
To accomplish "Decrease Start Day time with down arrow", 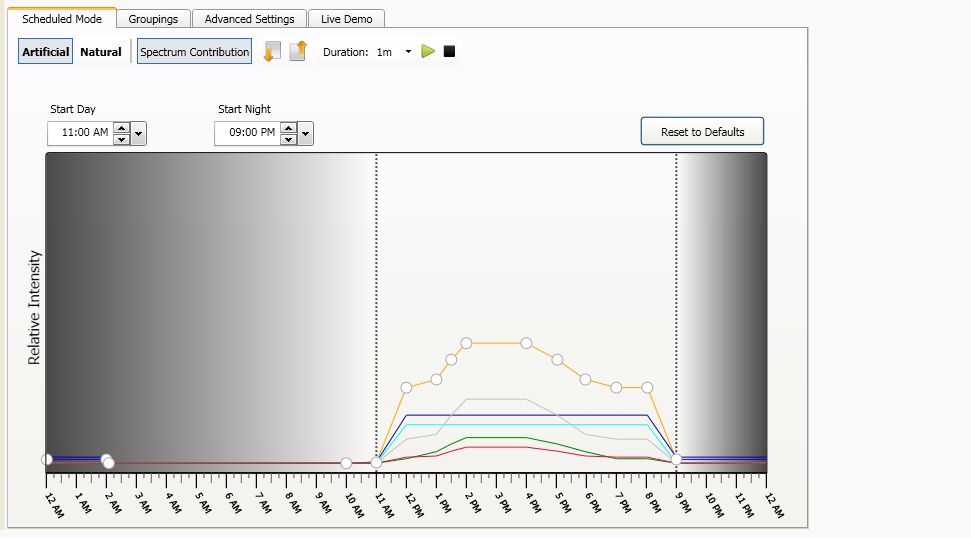I will pyautogui.click(x=121, y=139).
